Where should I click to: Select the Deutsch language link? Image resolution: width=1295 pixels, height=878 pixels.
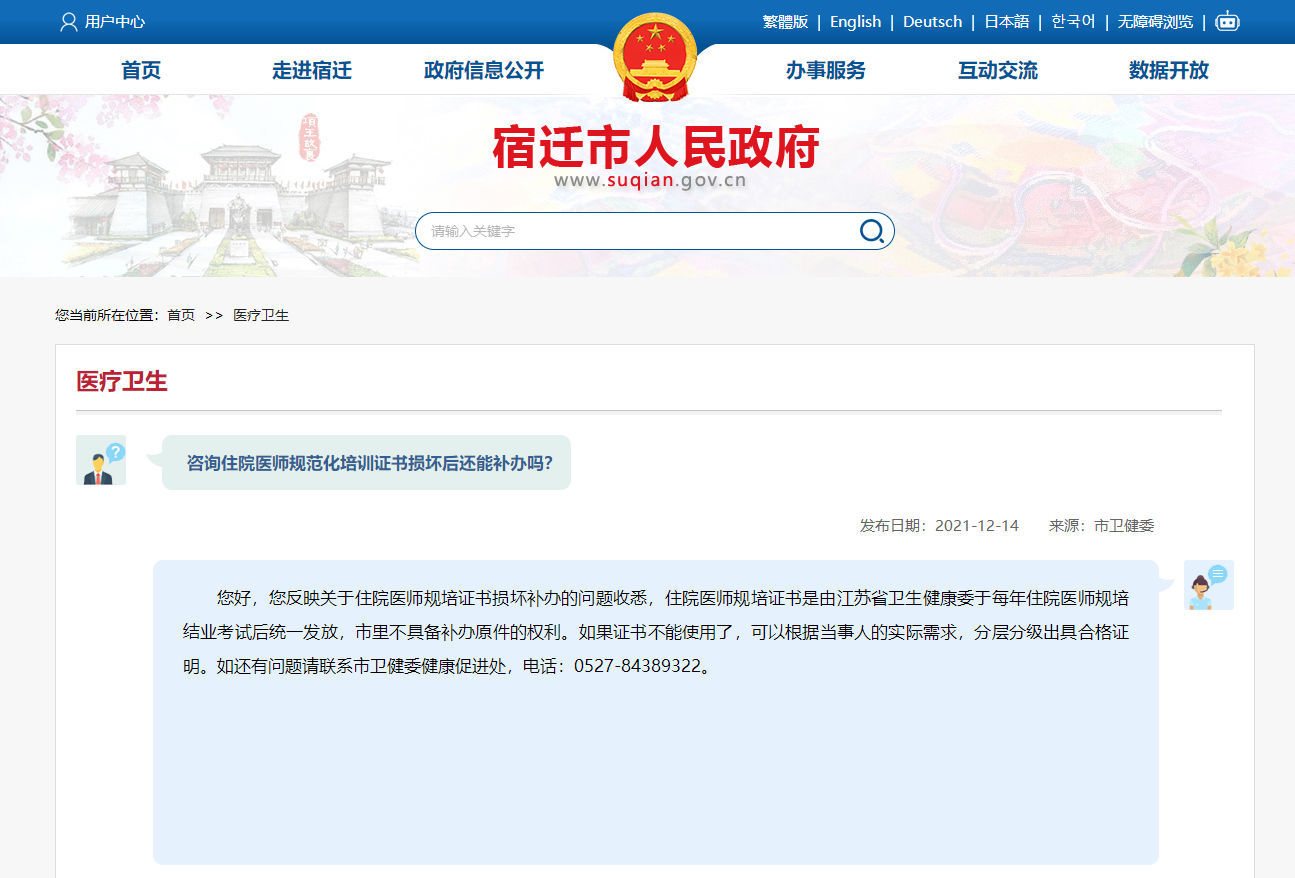[x=932, y=22]
